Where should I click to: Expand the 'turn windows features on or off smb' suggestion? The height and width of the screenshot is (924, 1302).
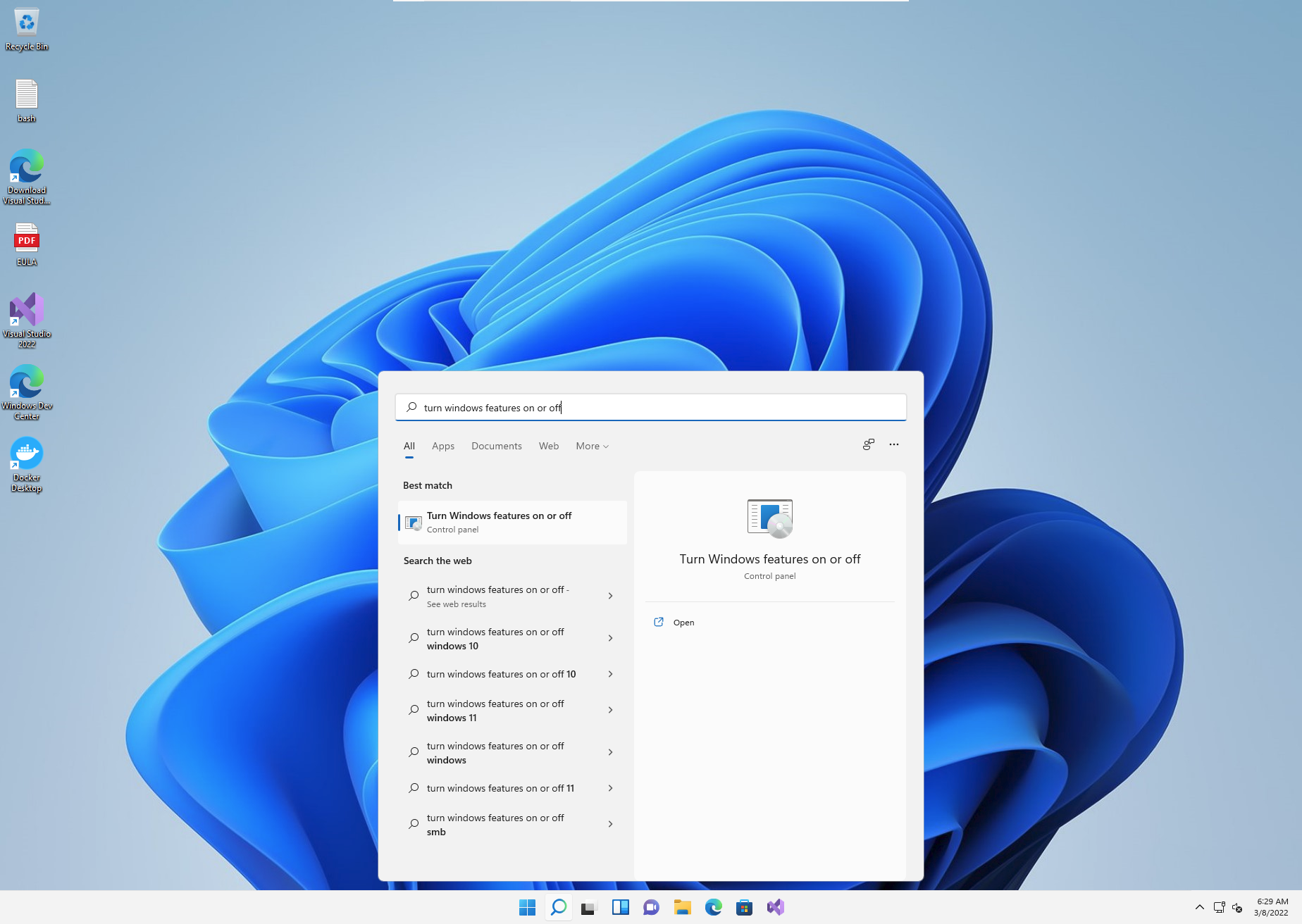click(610, 824)
